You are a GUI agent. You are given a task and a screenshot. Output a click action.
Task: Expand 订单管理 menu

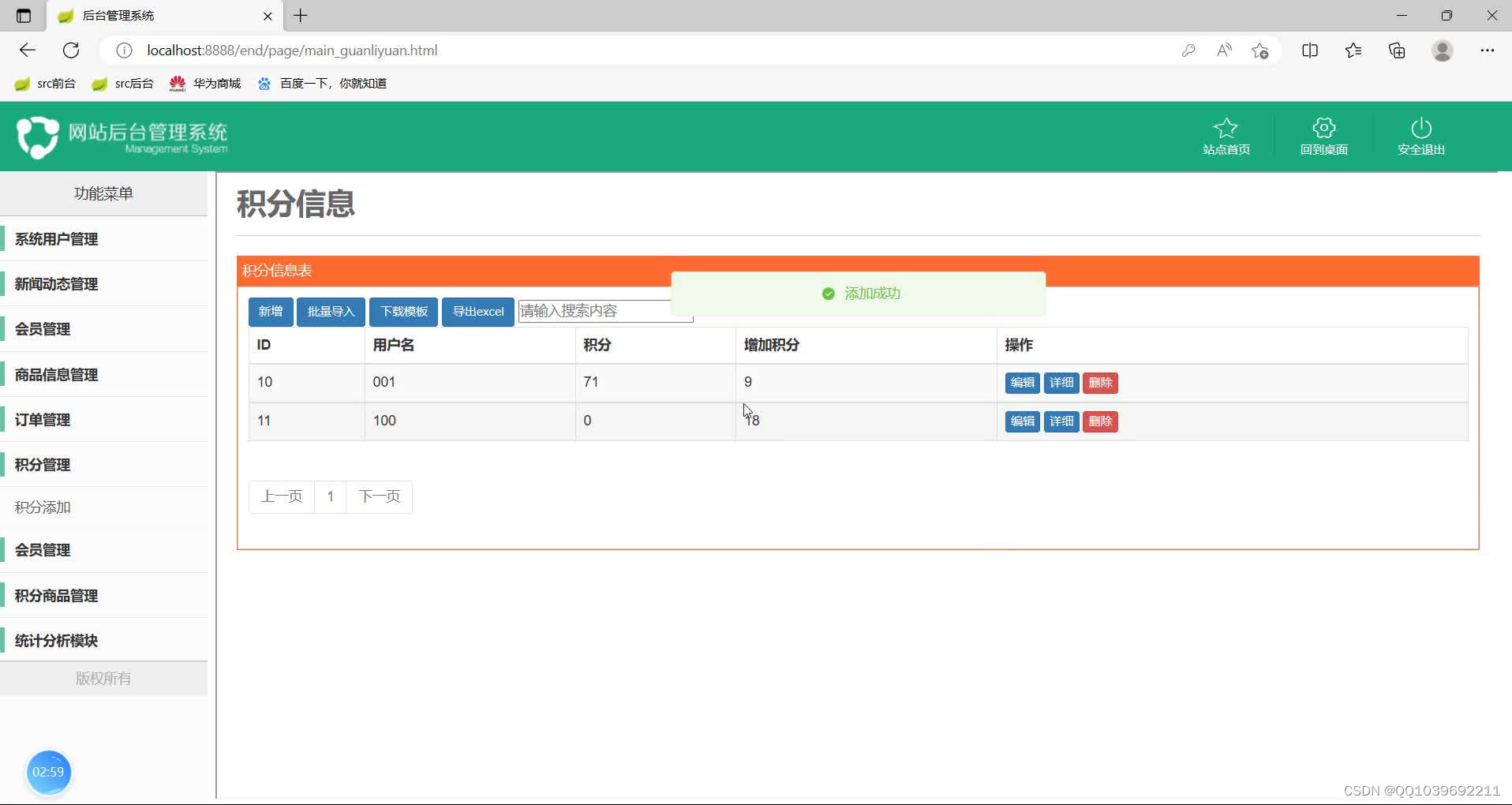(x=104, y=420)
